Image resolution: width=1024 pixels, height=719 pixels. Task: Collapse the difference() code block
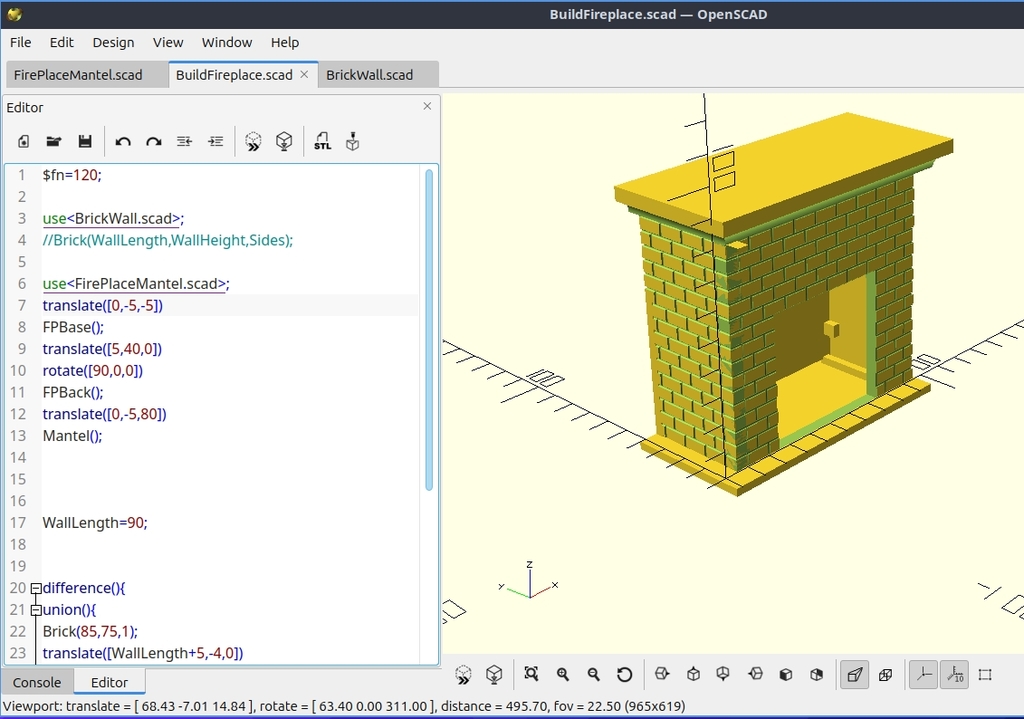click(37, 588)
